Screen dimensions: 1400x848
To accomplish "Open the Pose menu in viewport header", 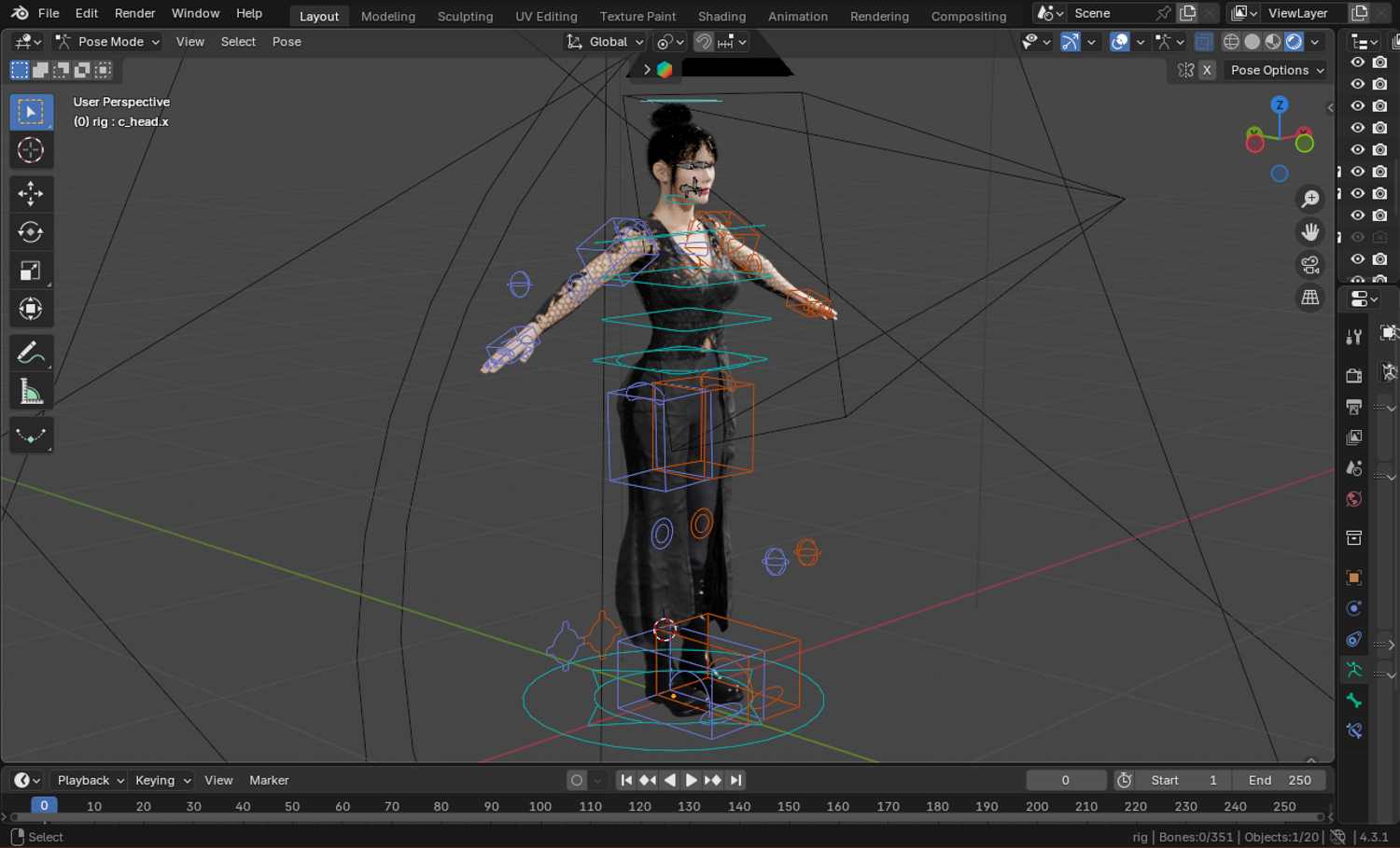I will (287, 42).
